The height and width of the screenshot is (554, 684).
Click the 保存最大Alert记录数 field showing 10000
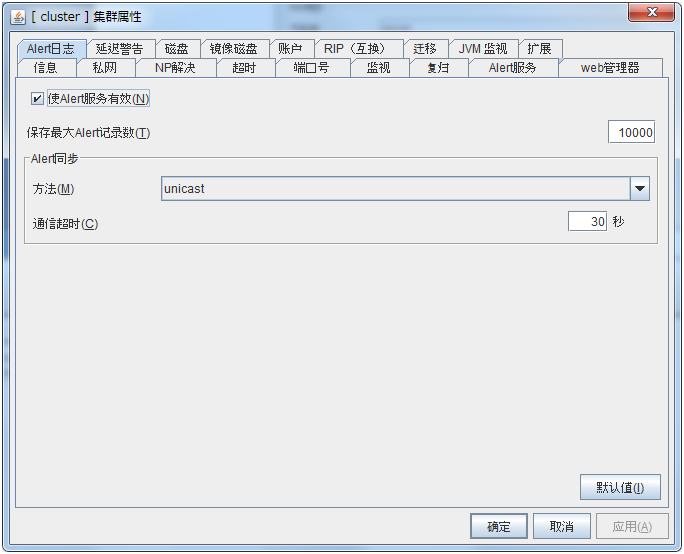pos(631,132)
